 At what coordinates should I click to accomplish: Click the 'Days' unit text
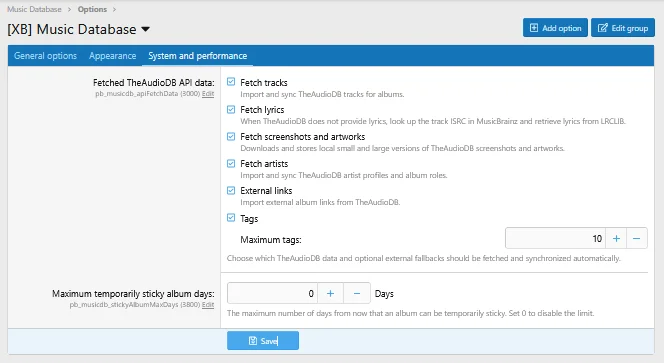tap(384, 294)
